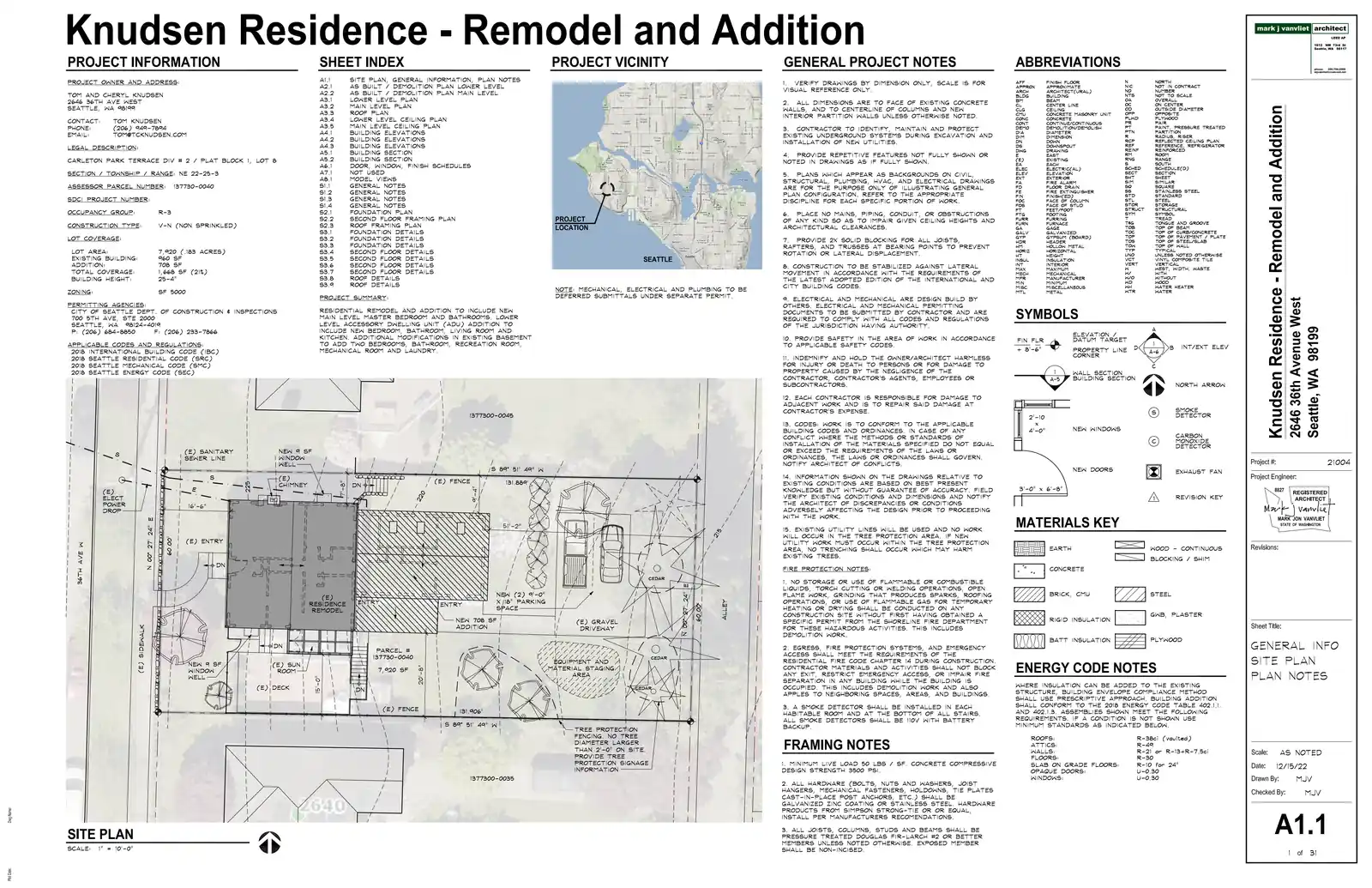Click the Wood - Continuous swatch
The height and width of the screenshot is (888, 1372).
click(x=1130, y=546)
